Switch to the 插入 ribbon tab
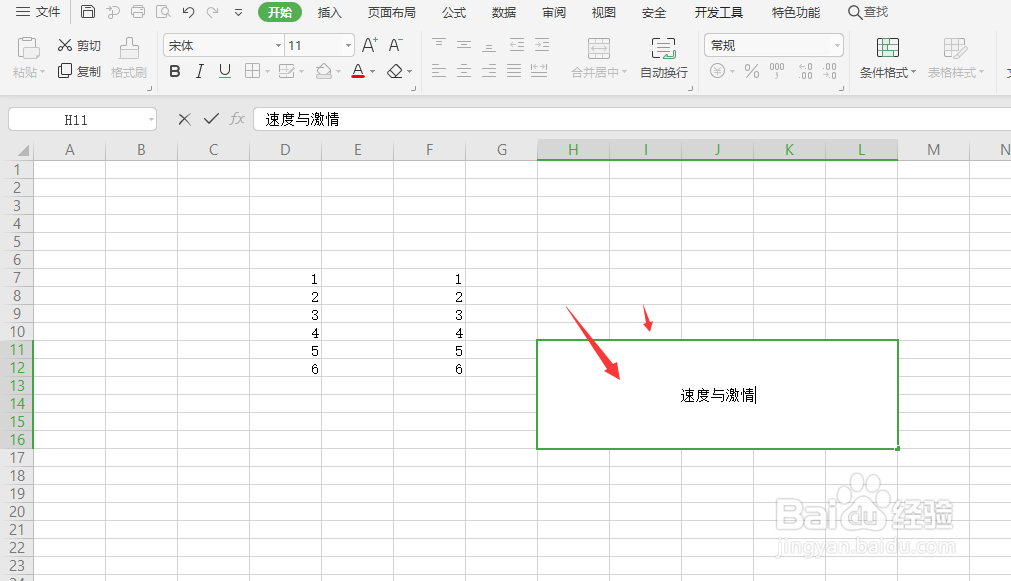1011x581 pixels. coord(330,12)
